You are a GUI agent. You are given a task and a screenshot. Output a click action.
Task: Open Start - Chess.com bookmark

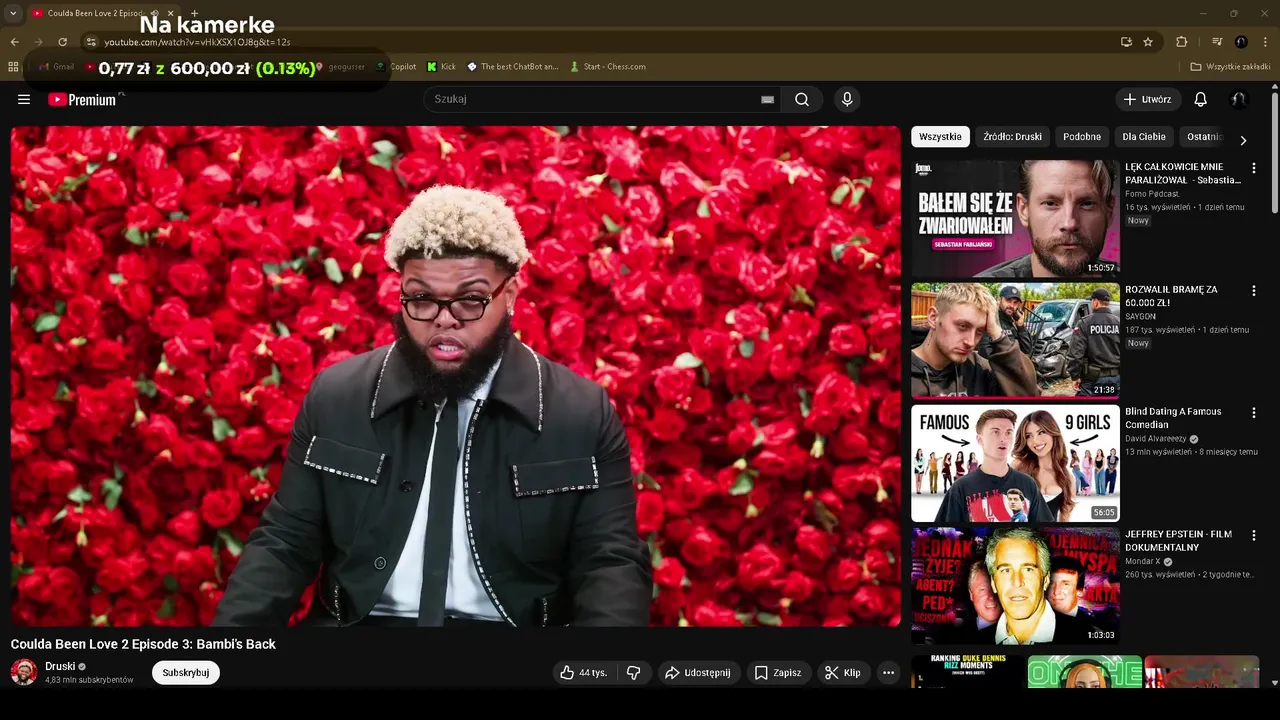[x=607, y=67]
